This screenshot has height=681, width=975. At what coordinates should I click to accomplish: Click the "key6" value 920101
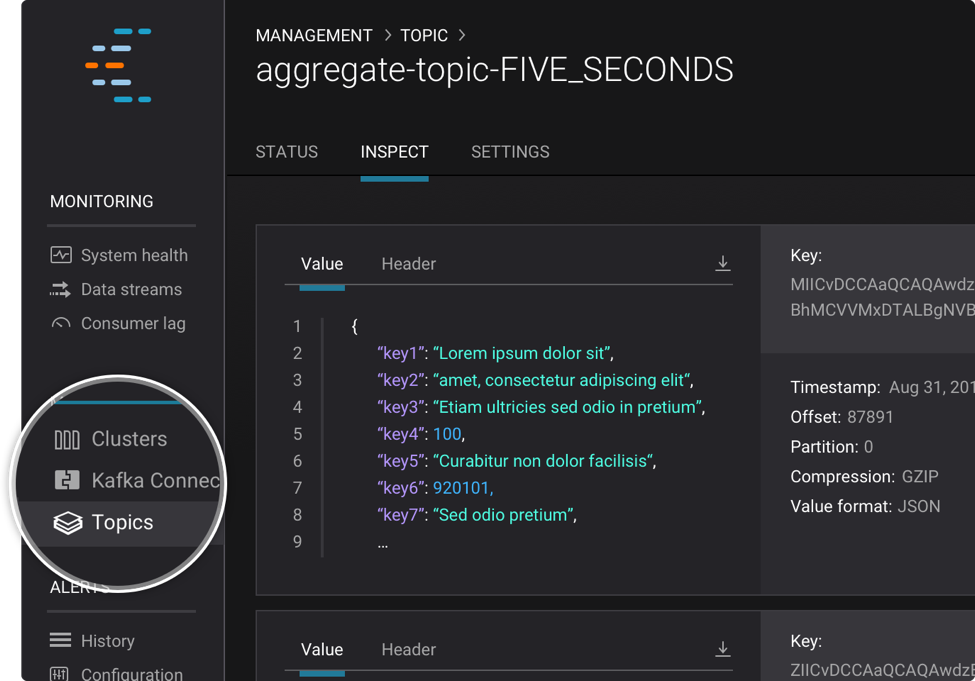461,488
